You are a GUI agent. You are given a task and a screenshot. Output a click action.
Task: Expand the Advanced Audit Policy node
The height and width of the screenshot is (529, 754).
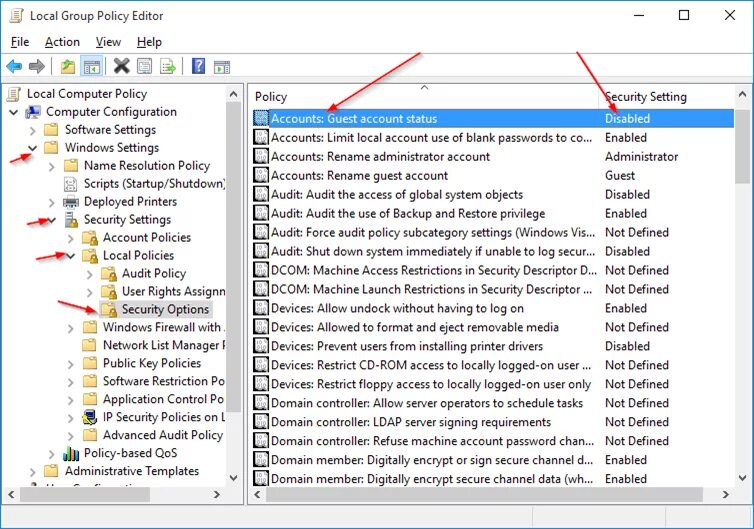[x=71, y=436]
